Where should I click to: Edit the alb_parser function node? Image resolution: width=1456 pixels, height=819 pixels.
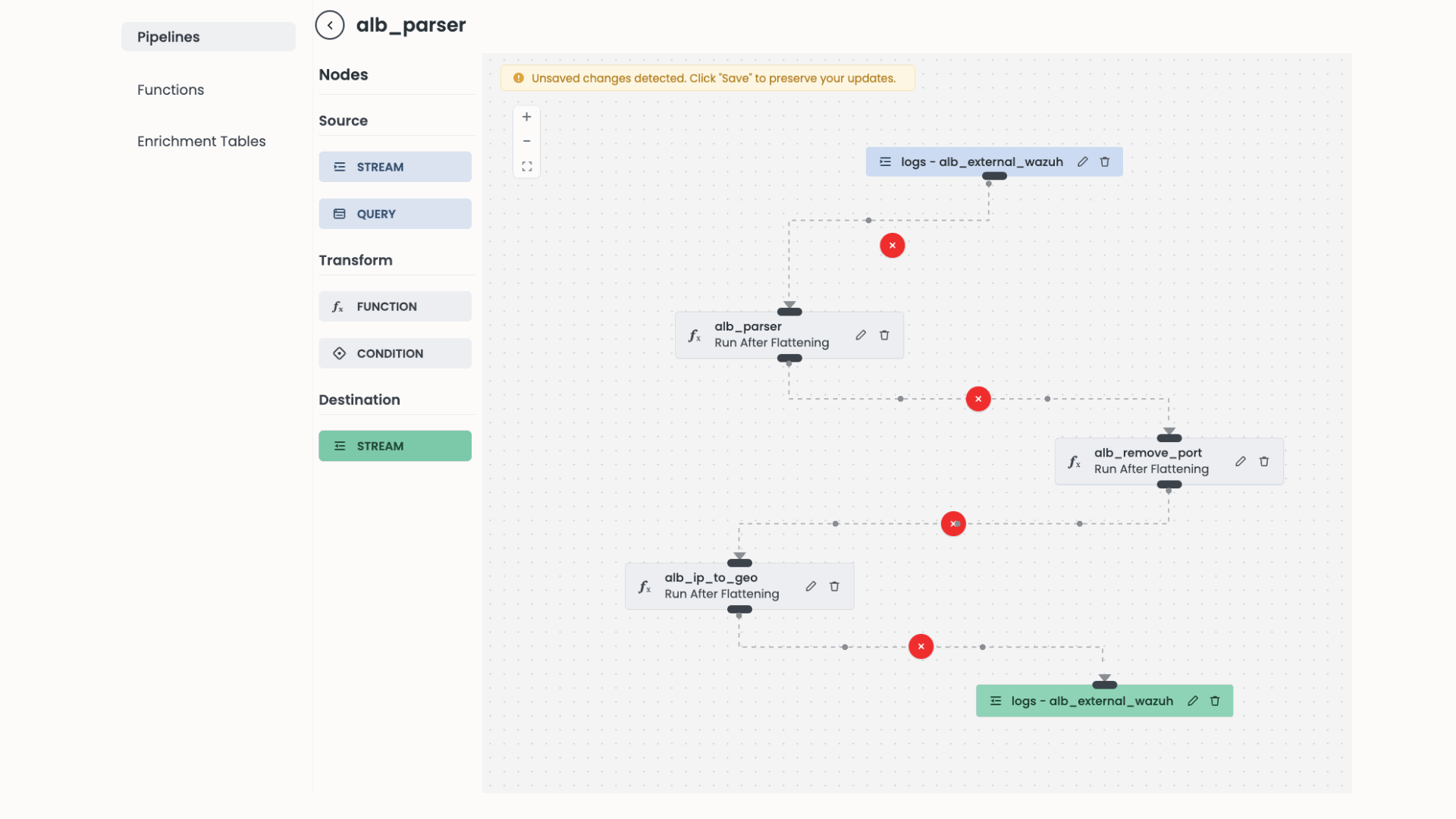(861, 335)
